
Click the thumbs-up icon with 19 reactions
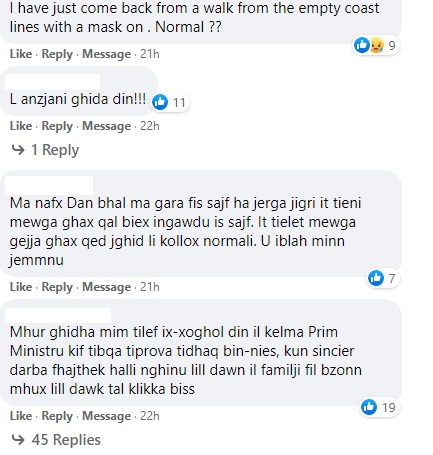click(x=369, y=407)
